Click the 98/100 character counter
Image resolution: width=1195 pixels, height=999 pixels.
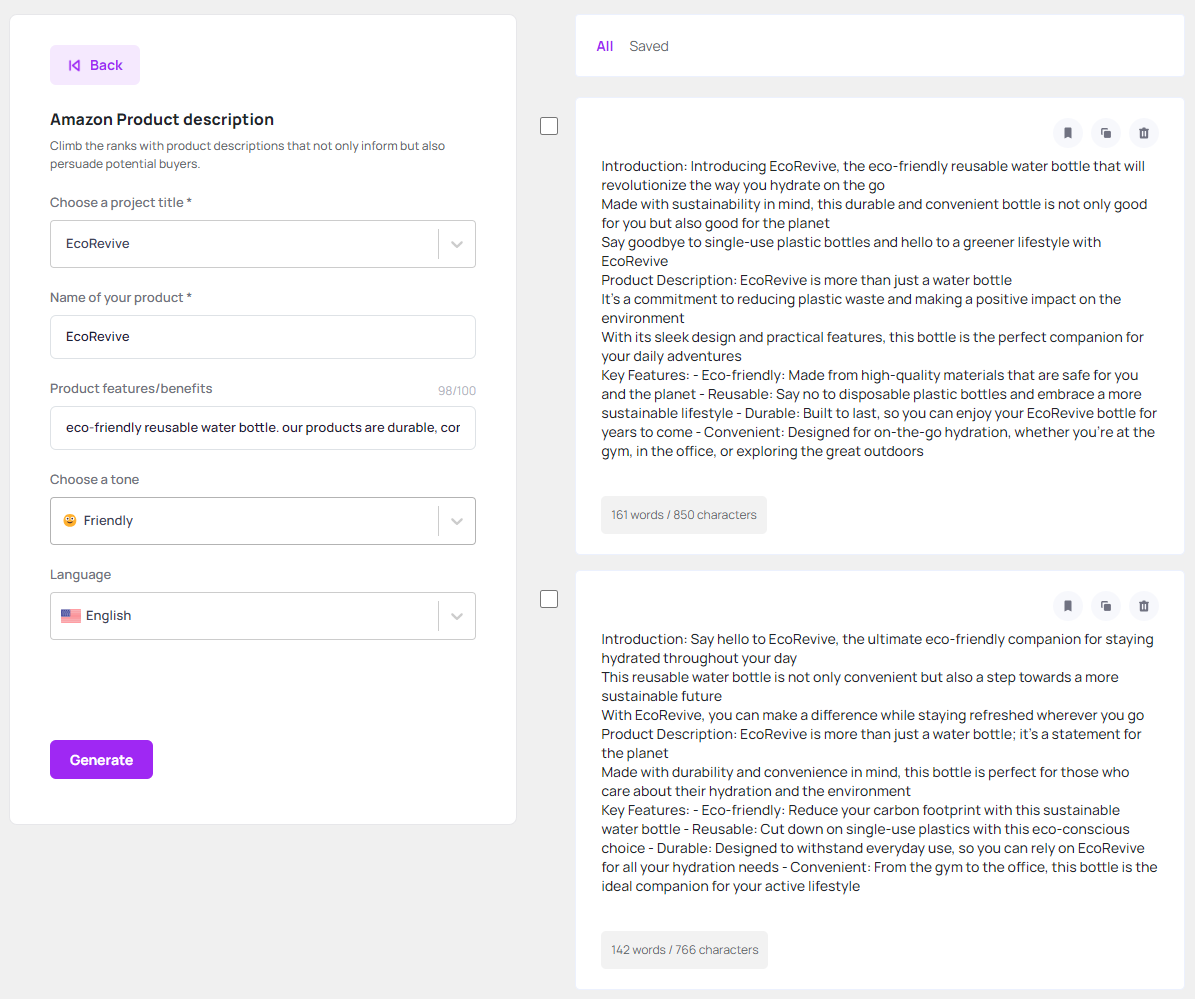pyautogui.click(x=457, y=391)
